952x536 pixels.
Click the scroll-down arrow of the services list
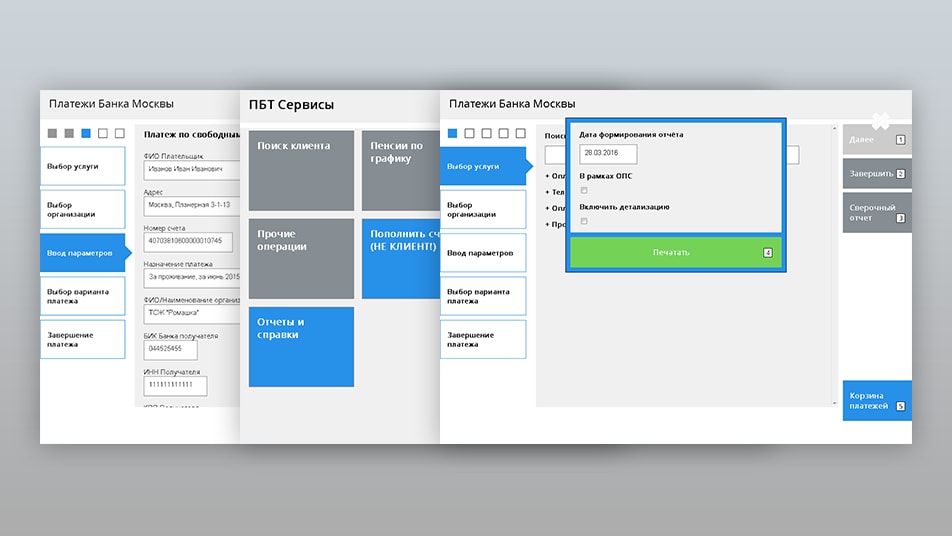[834, 403]
